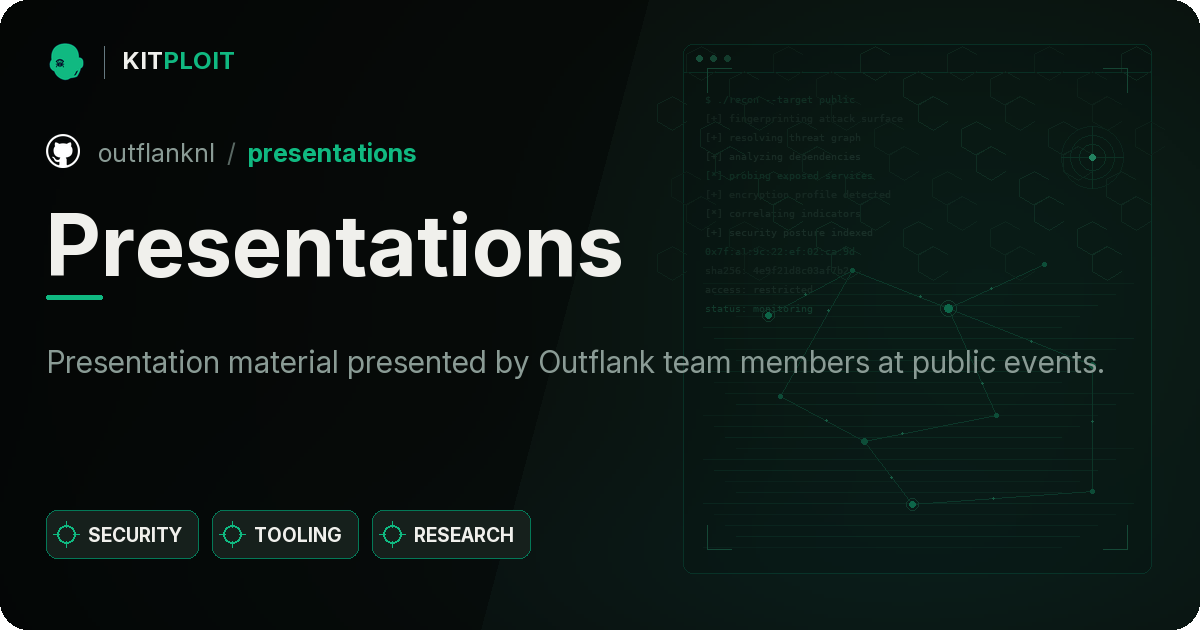Click the large Presentations heading
Viewport: 1200px width, 630px height.
point(334,245)
